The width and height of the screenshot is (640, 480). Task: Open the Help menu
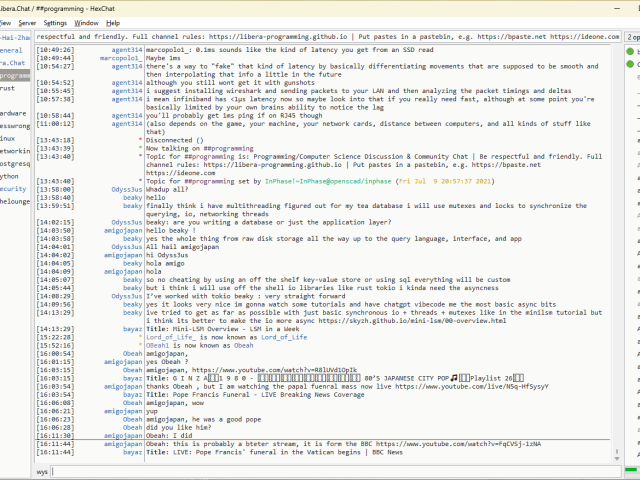click(113, 22)
